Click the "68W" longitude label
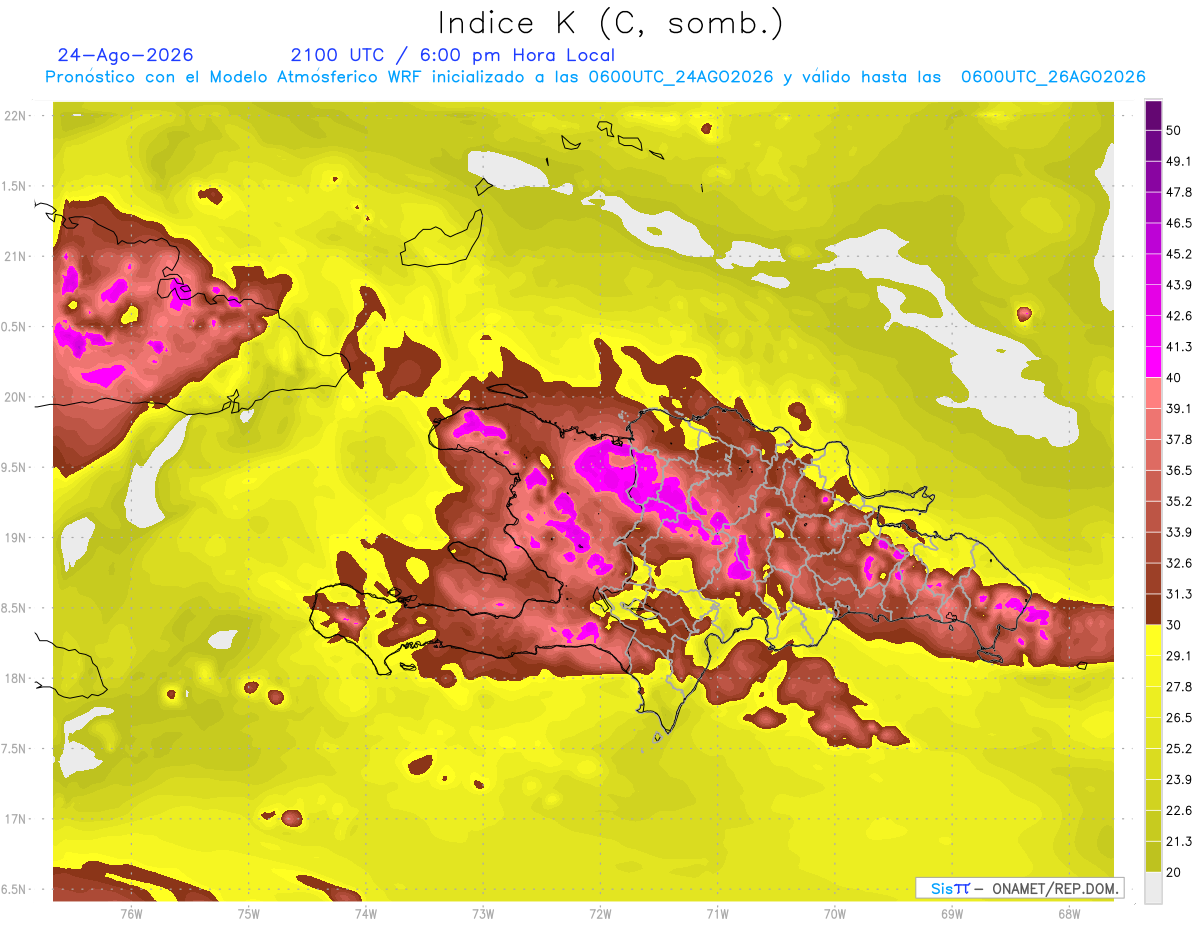 click(x=1069, y=913)
